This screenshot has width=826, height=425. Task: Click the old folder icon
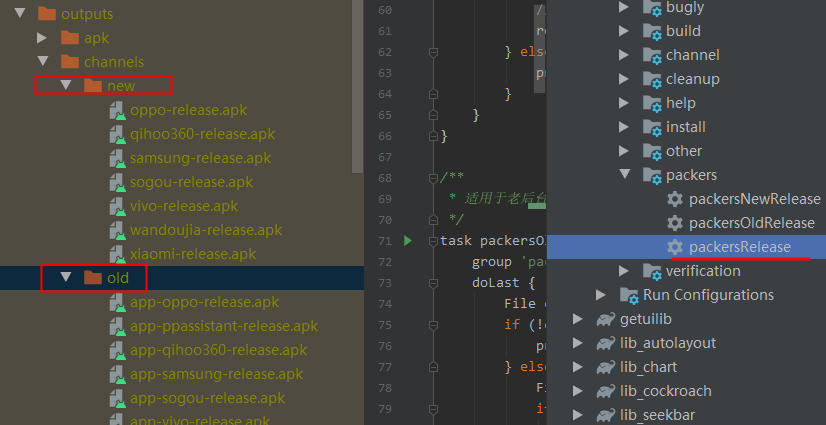click(x=93, y=277)
